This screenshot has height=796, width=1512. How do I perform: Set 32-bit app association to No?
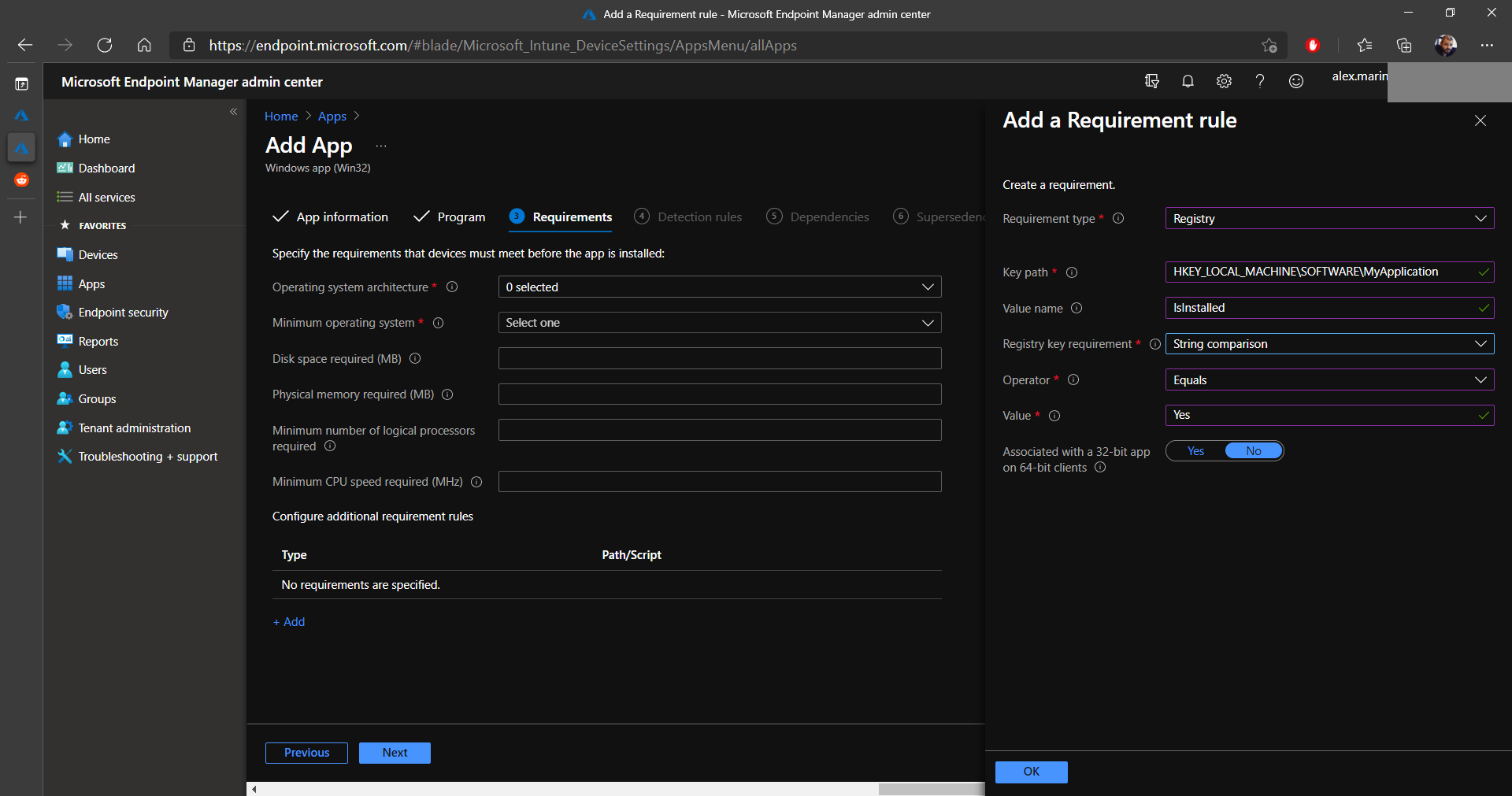coord(1253,451)
